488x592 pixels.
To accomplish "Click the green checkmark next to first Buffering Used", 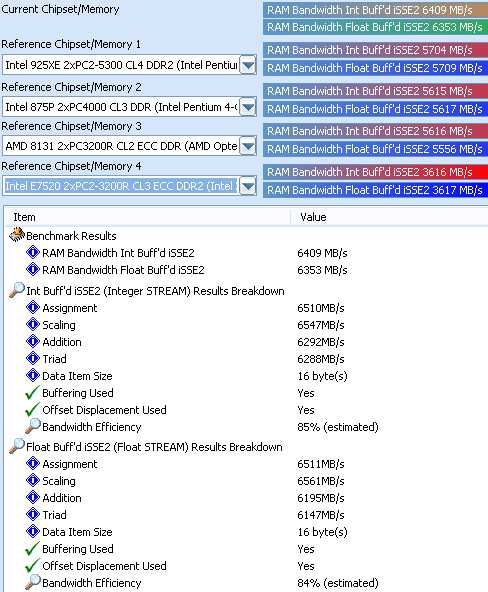I will point(32,393).
